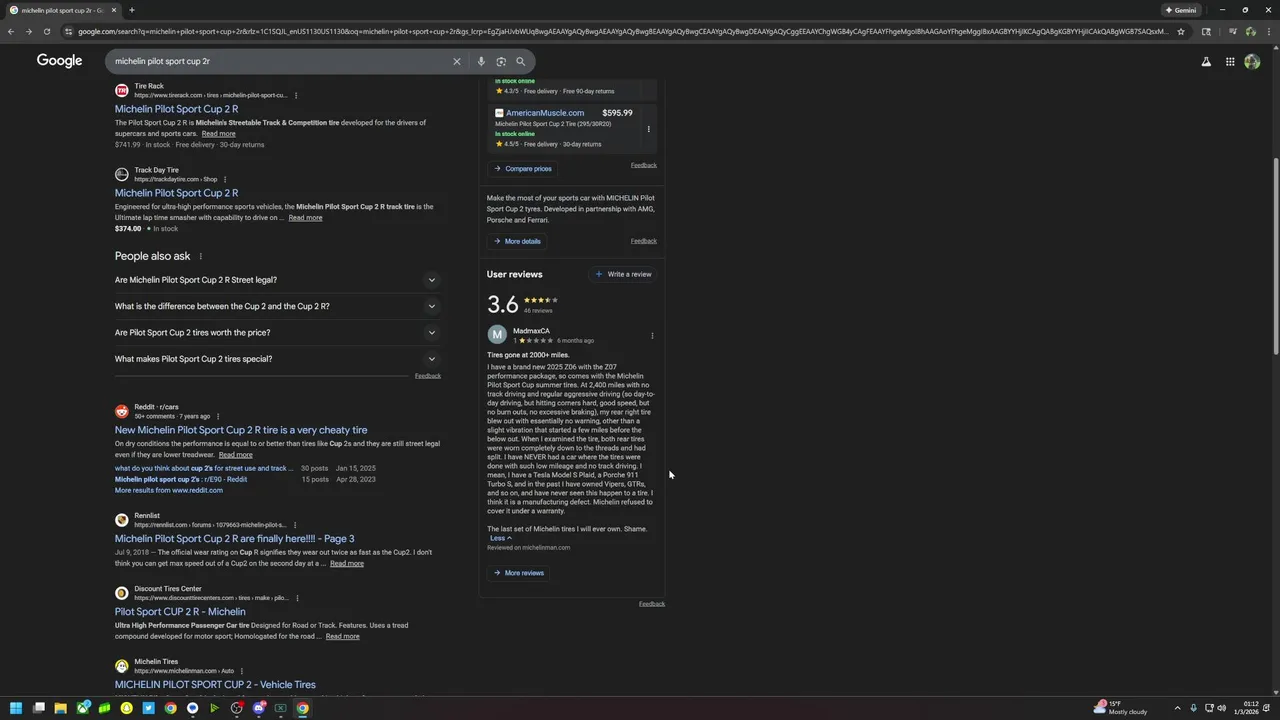Open the media controls toolbar icon
Image resolution: width=1280 pixels, height=720 pixels.
pos(1232,31)
